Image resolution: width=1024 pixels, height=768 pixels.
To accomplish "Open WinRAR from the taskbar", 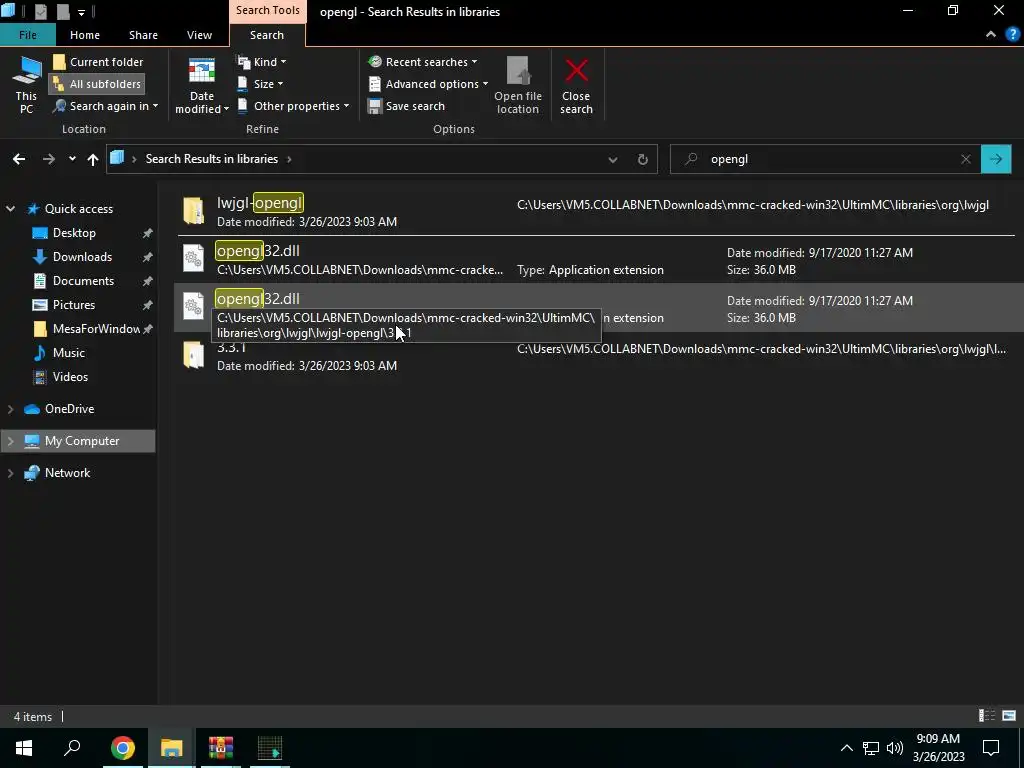I will pos(221,748).
